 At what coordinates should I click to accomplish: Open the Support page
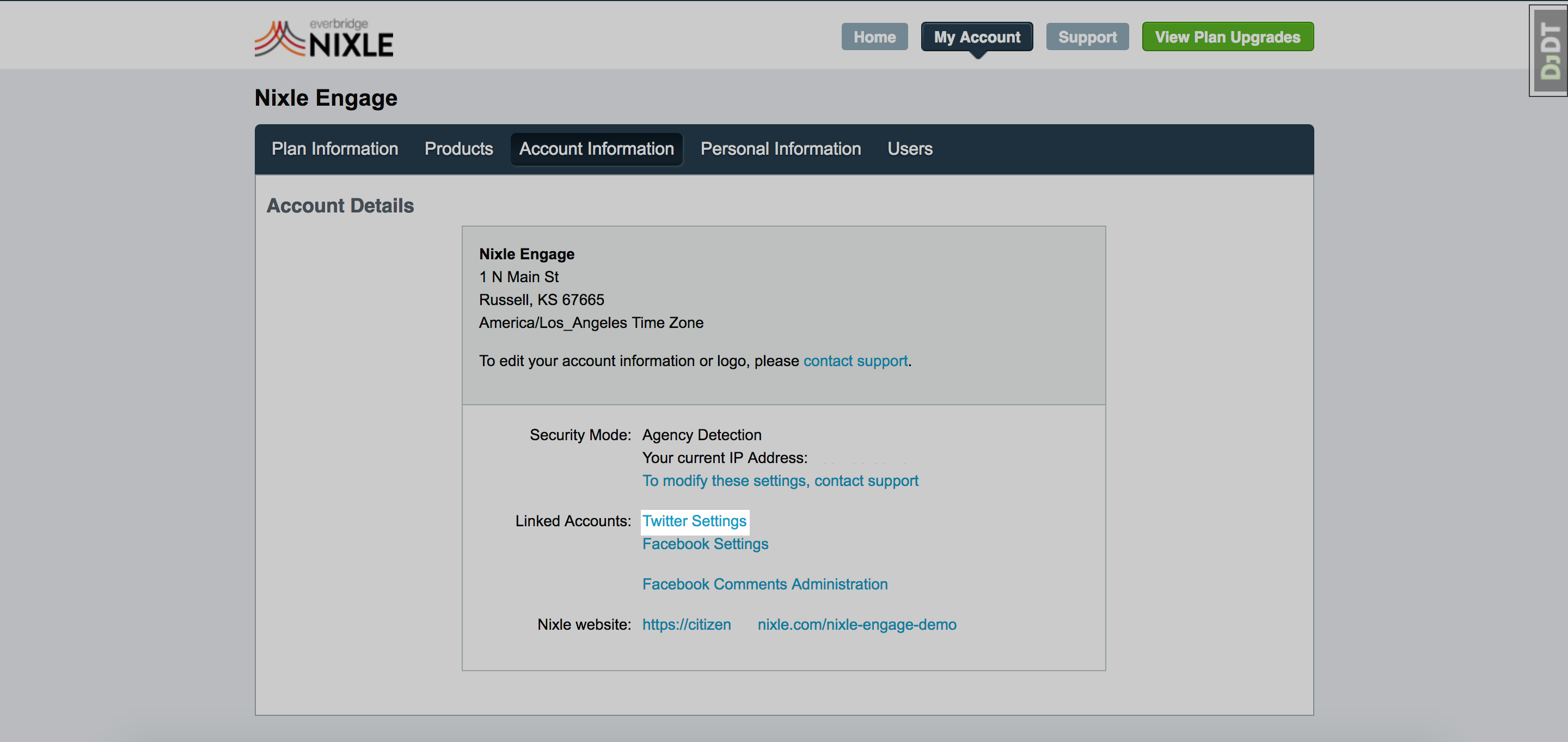[1087, 37]
